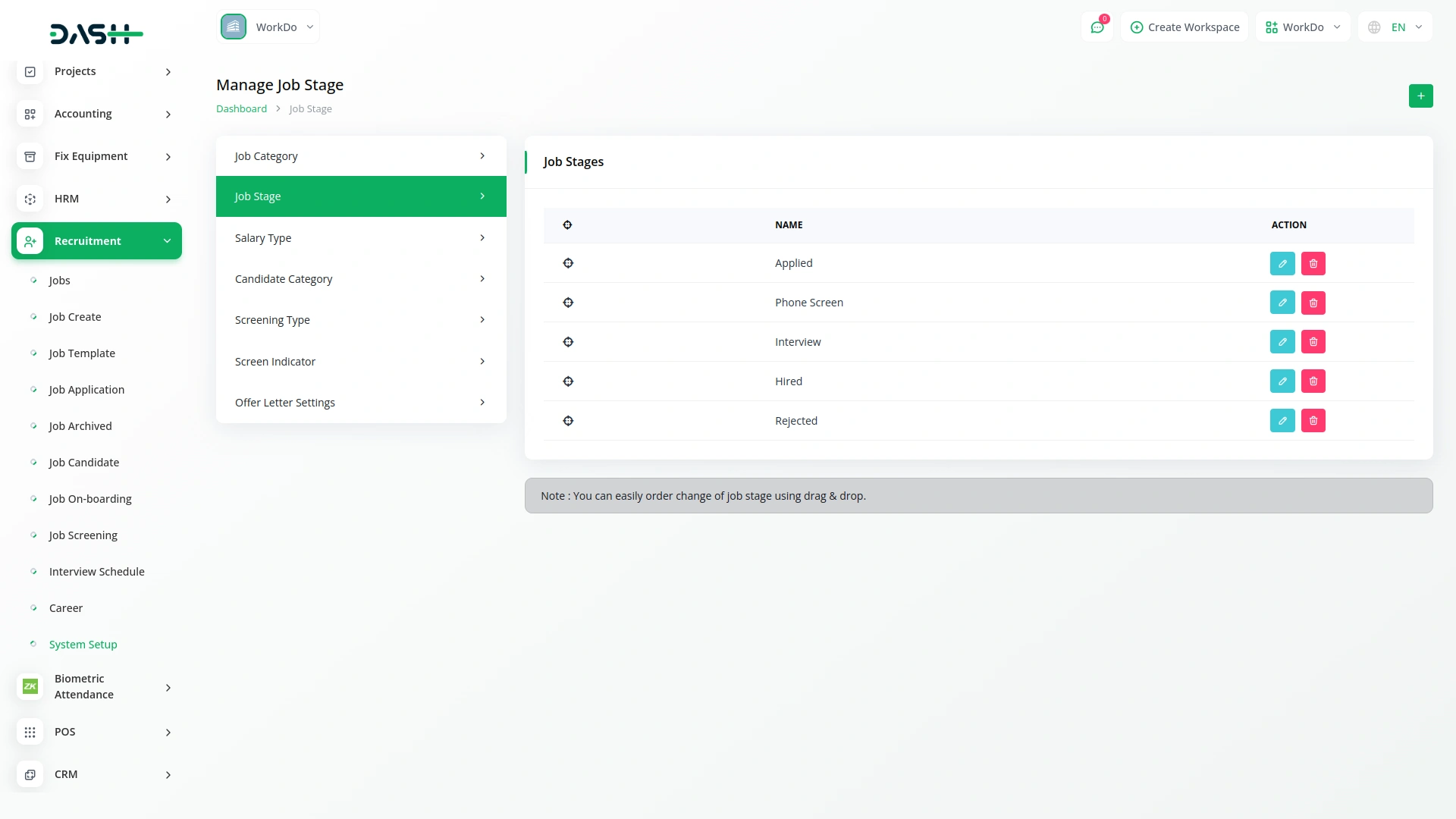This screenshot has height=819, width=1456.
Task: Open Offer Letter Settings tab
Action: tap(361, 403)
